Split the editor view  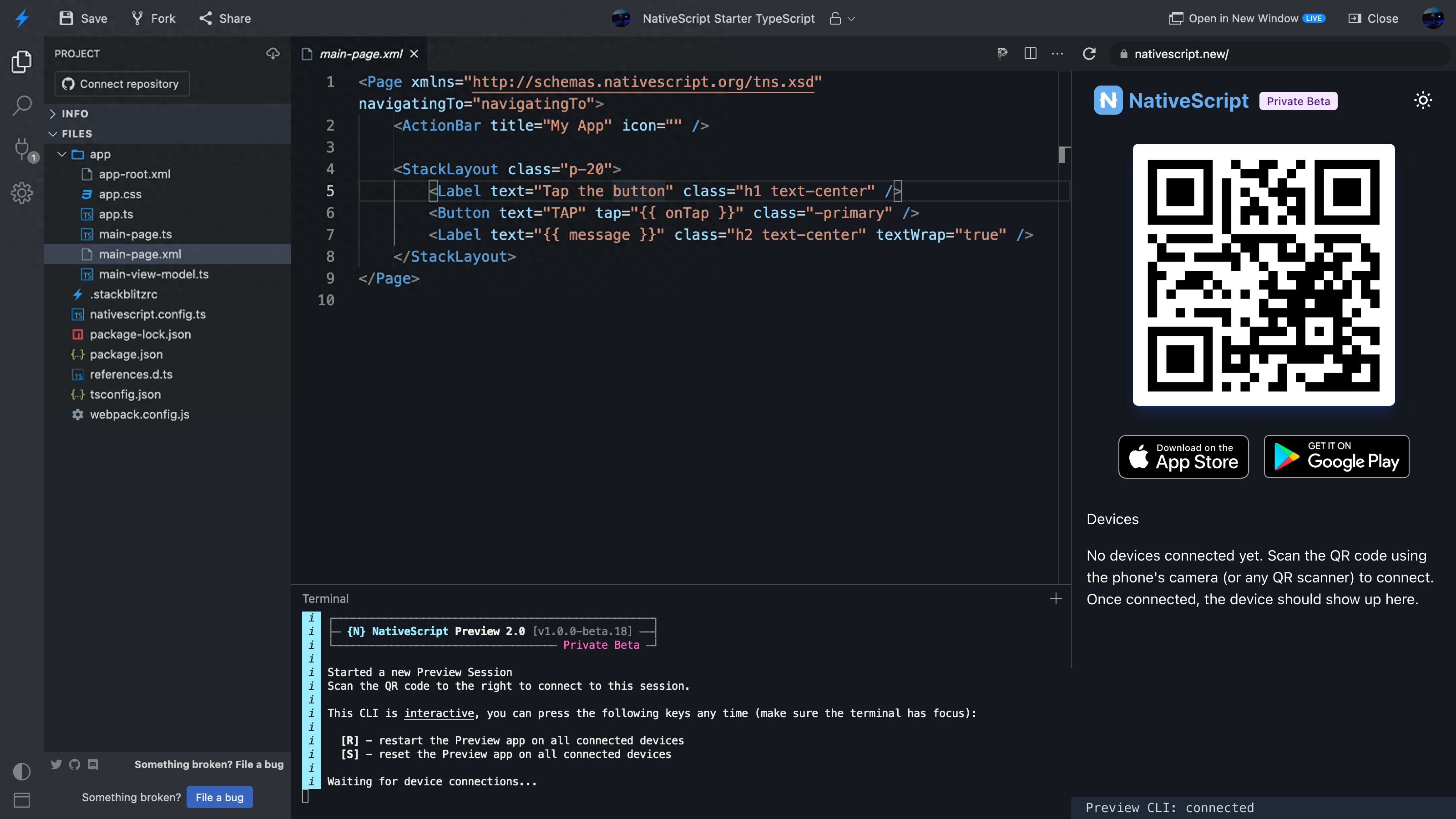pyautogui.click(x=1031, y=54)
